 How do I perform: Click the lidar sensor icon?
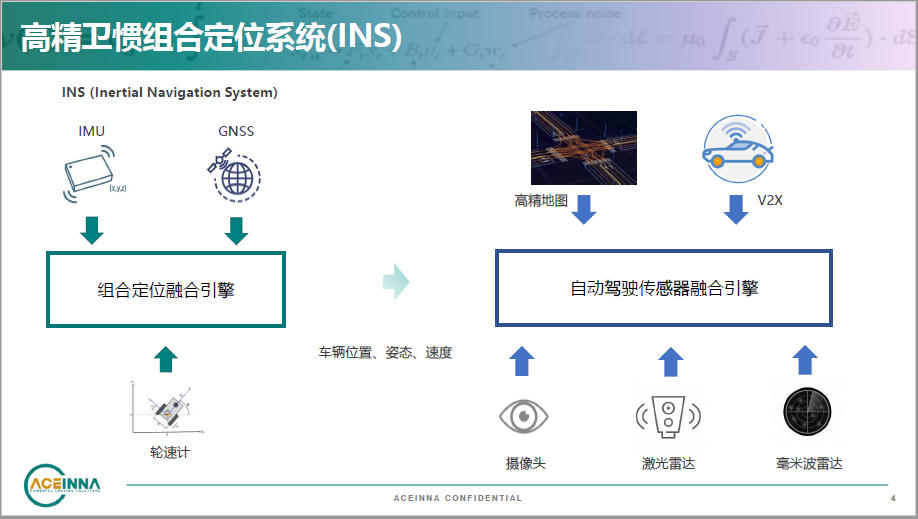(x=668, y=416)
